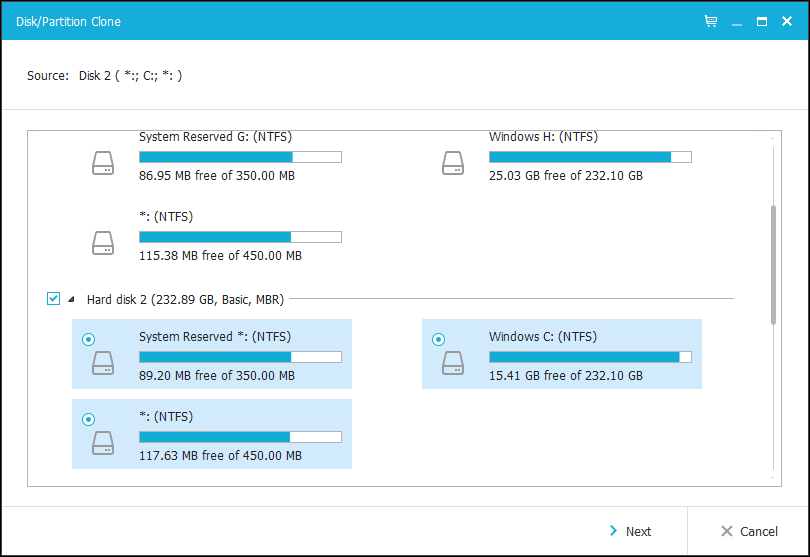Click the System Reserved *: drive icon

pos(103,363)
